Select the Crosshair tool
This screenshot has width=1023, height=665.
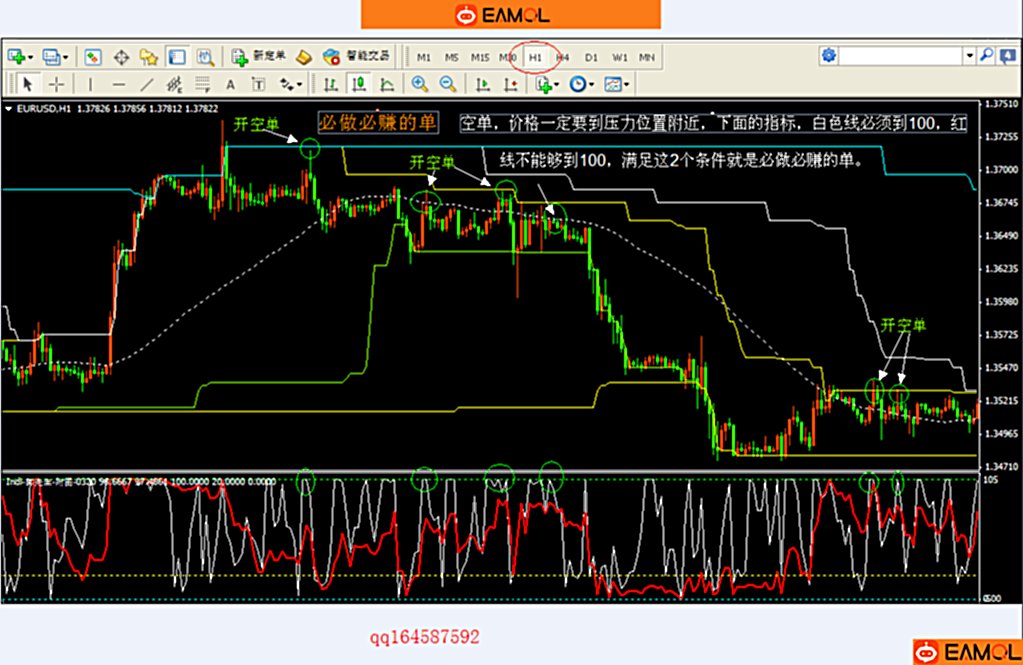[x=57, y=85]
